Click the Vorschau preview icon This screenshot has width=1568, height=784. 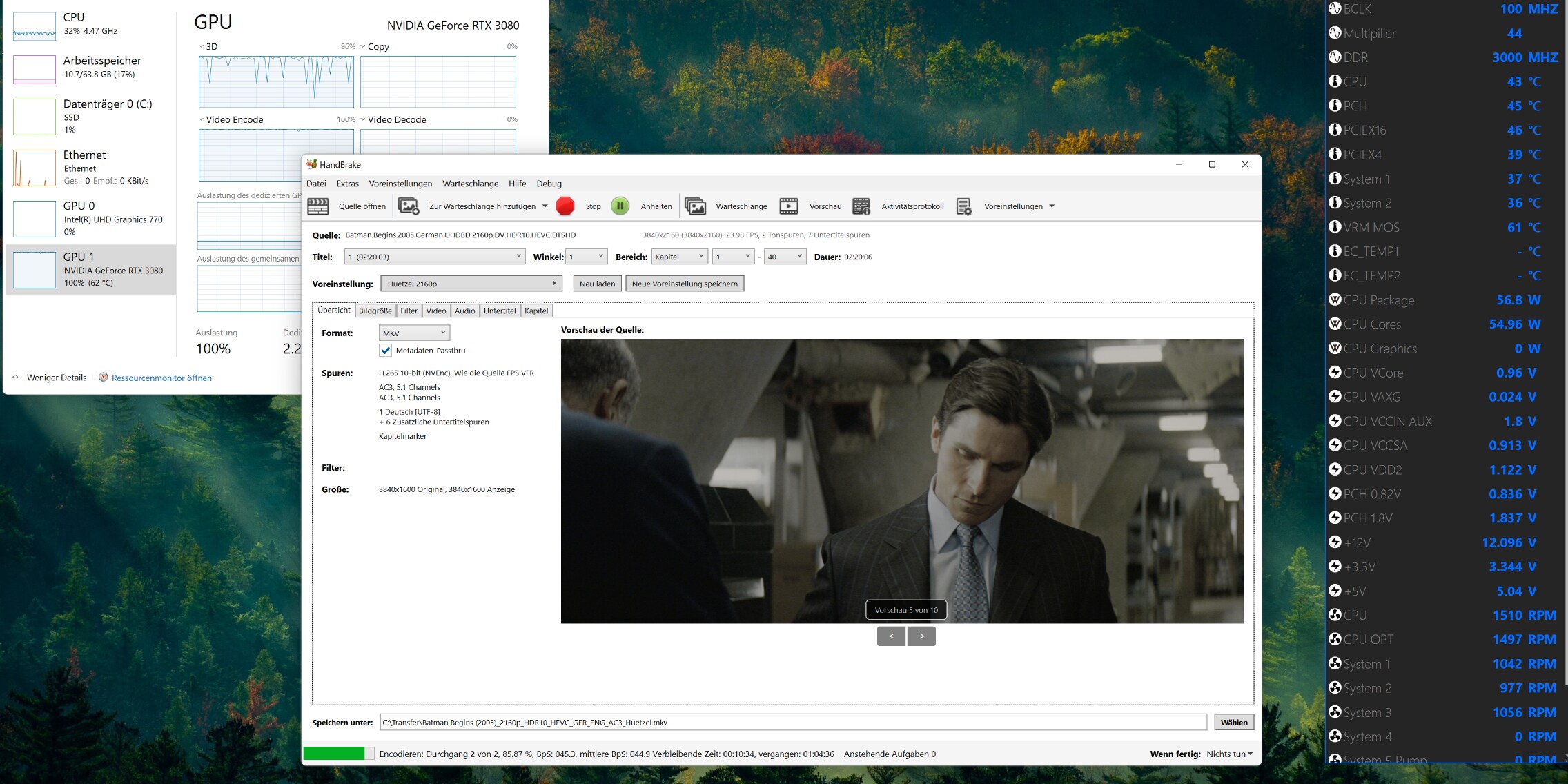pyautogui.click(x=789, y=206)
